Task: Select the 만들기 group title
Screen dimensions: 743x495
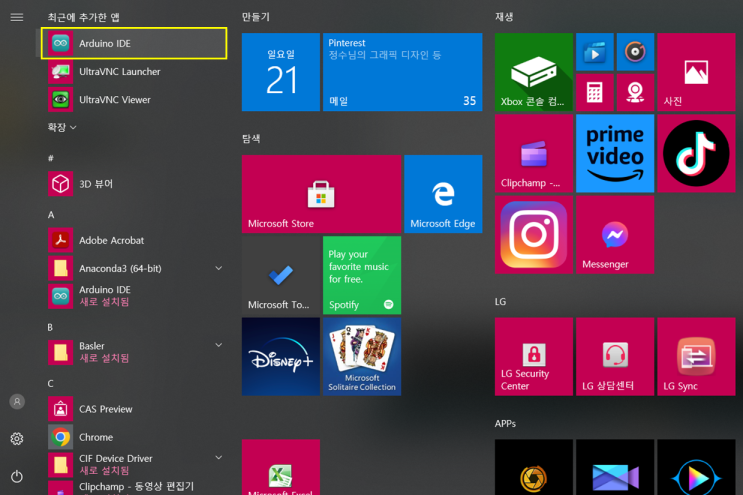Action: (256, 17)
